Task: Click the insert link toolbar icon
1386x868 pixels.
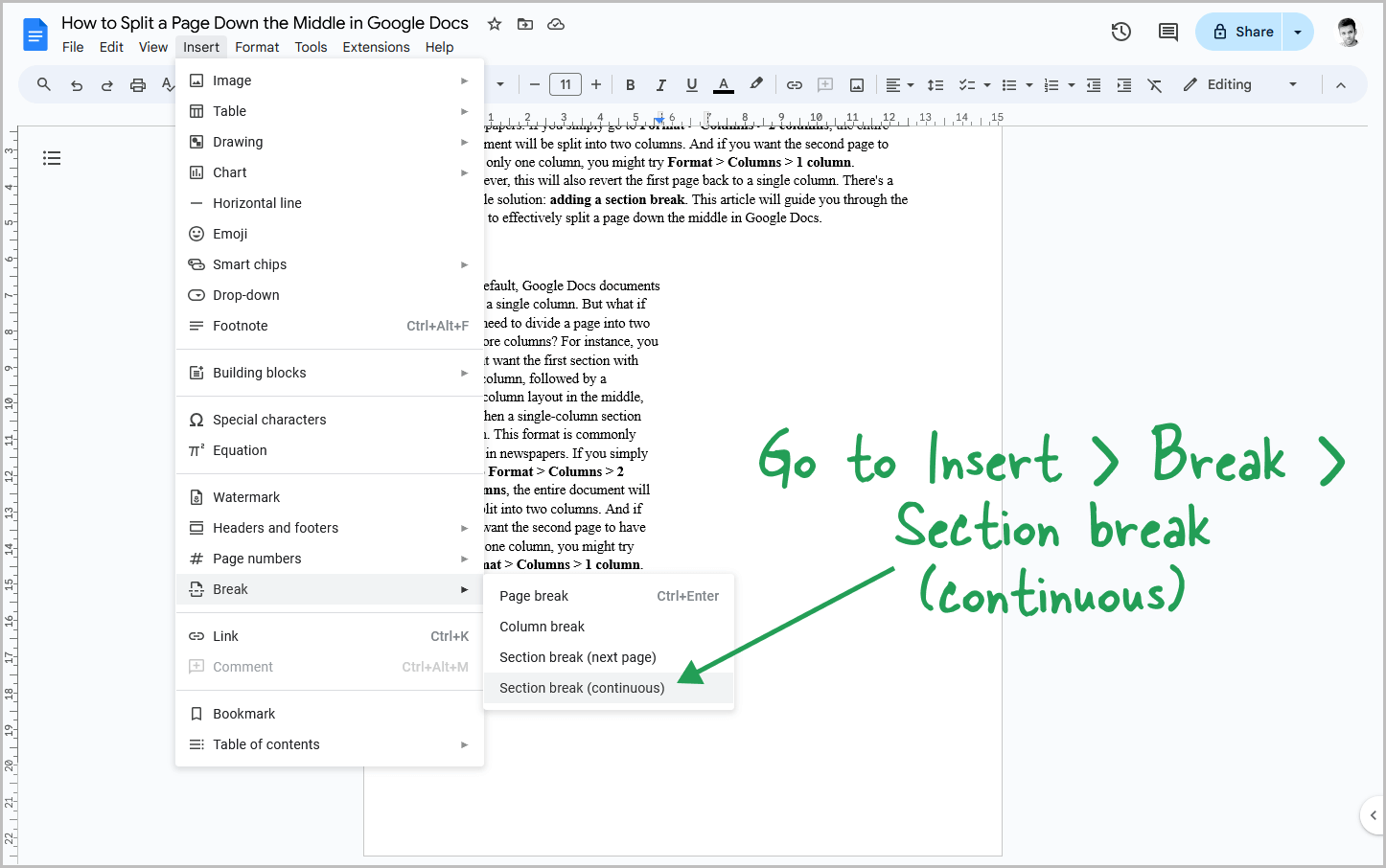Action: tap(795, 85)
